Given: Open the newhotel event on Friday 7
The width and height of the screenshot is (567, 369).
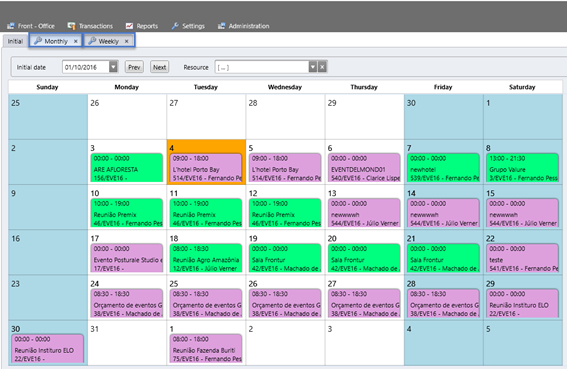Looking at the screenshot, I should coord(443,167).
